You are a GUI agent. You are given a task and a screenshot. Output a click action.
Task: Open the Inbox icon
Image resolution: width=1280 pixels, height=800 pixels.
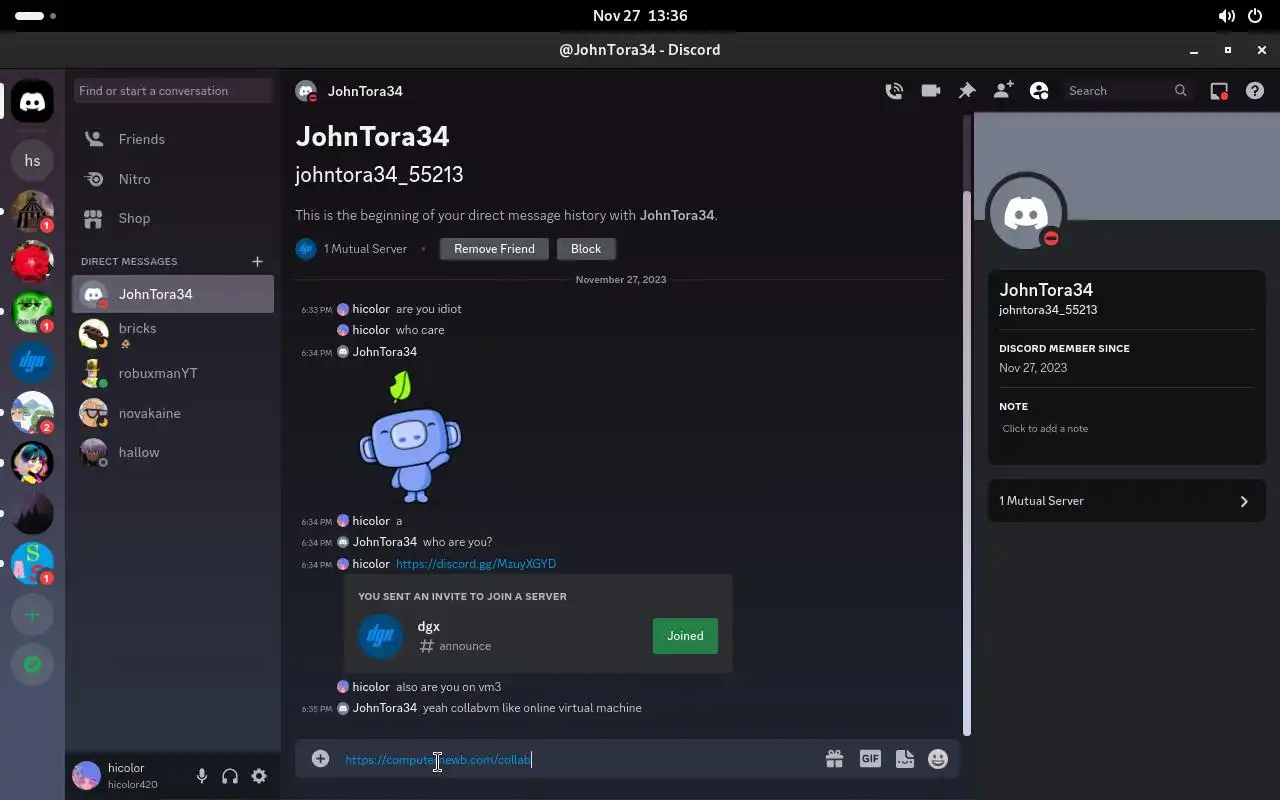(x=1219, y=91)
